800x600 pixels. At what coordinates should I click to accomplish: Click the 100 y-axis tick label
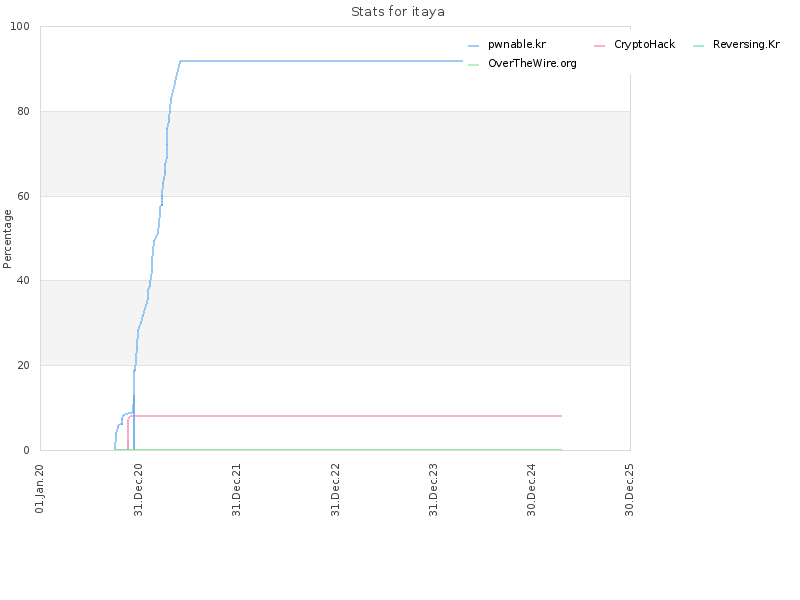click(x=20, y=27)
